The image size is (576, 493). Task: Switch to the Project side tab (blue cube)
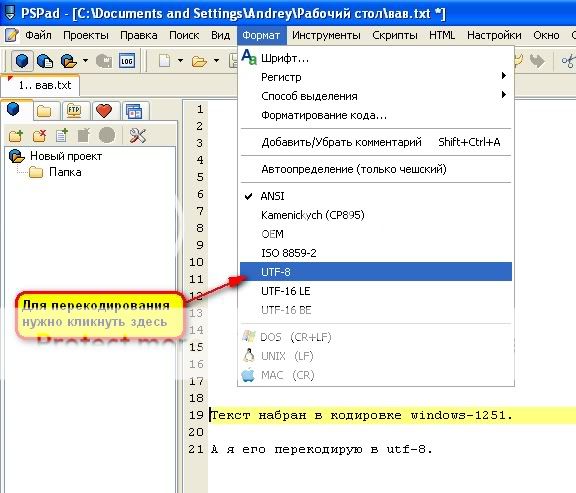pos(13,109)
